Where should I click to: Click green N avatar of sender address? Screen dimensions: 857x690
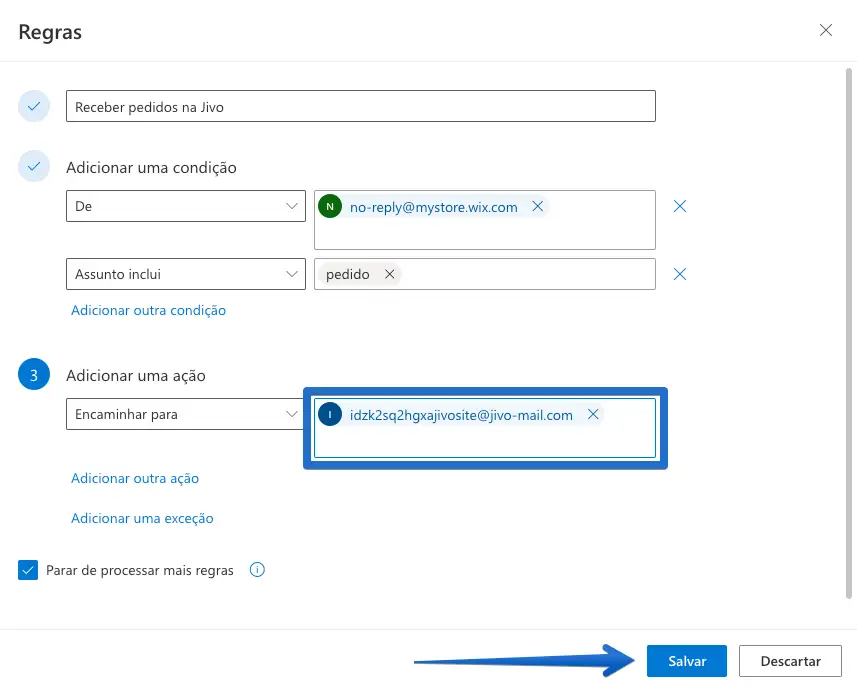(330, 207)
